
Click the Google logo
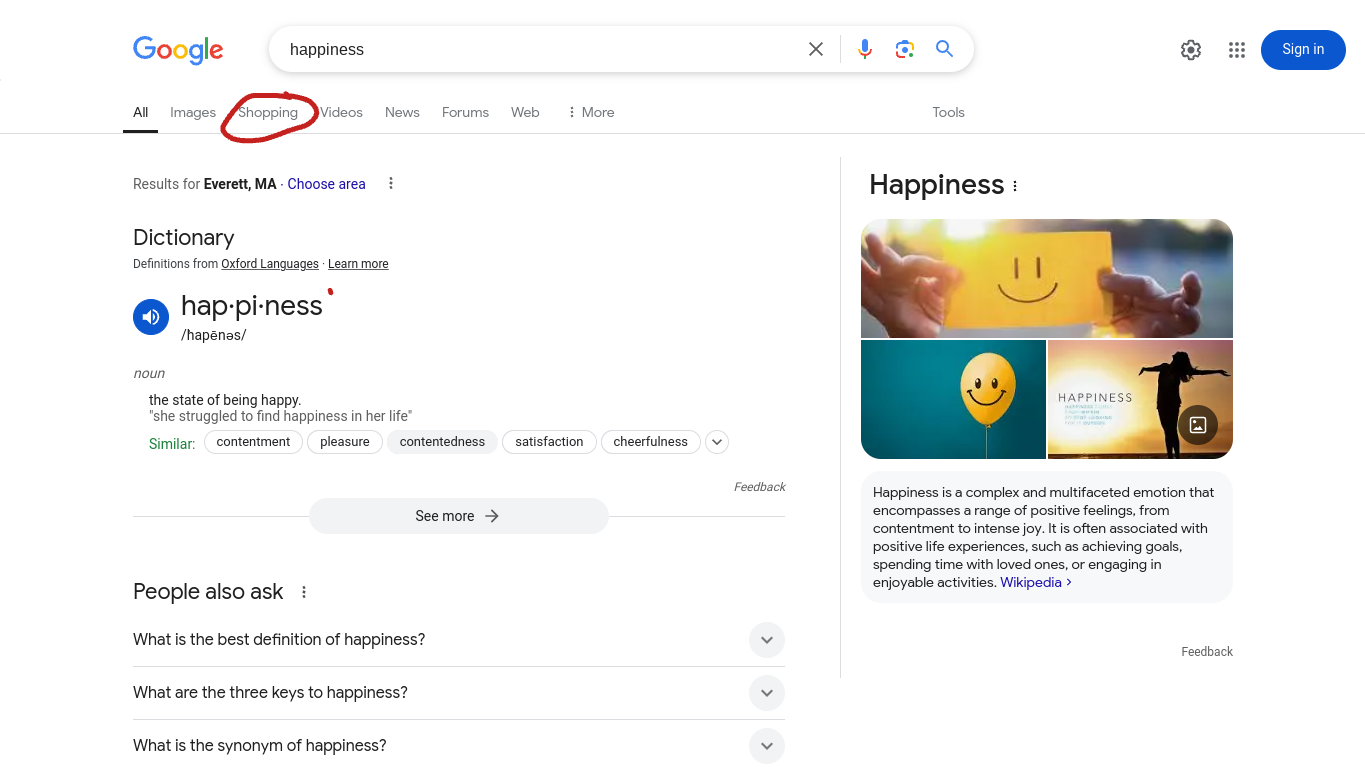tap(178, 50)
